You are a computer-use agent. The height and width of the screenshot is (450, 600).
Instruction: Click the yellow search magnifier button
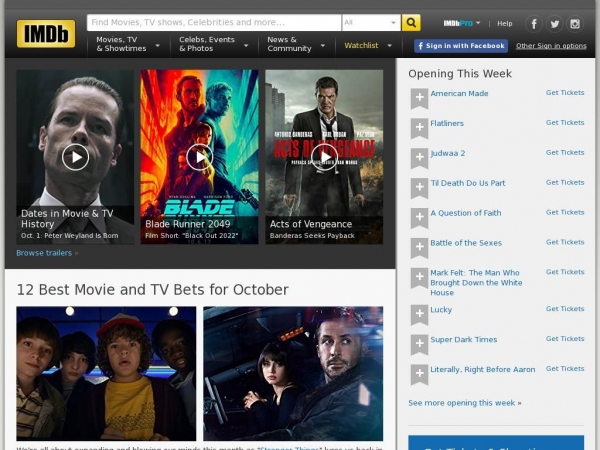tap(411, 23)
